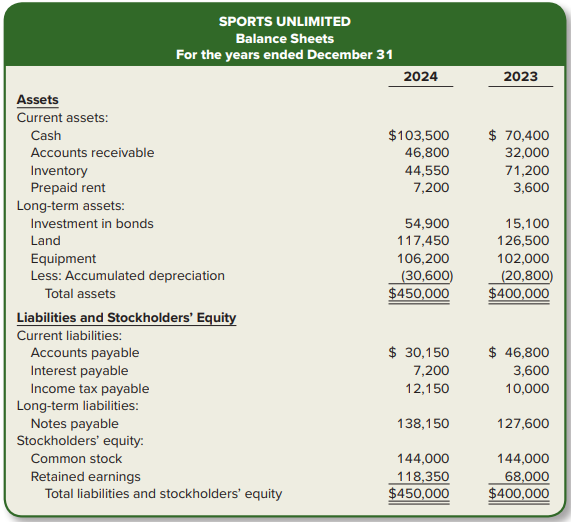This screenshot has height=522, width=571.
Task: Click the Cash 2024 amount $103,500
Action: coord(419,135)
